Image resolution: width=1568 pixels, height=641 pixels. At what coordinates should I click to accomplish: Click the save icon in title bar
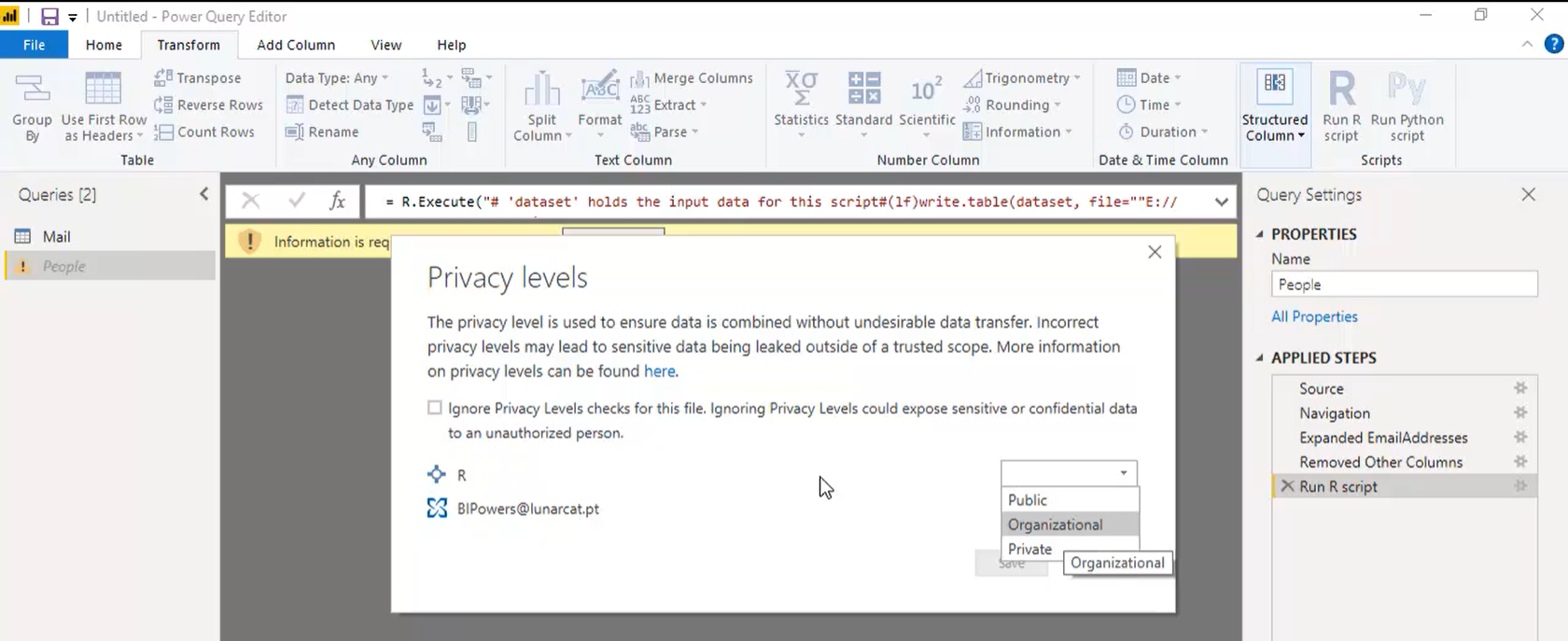tap(49, 17)
